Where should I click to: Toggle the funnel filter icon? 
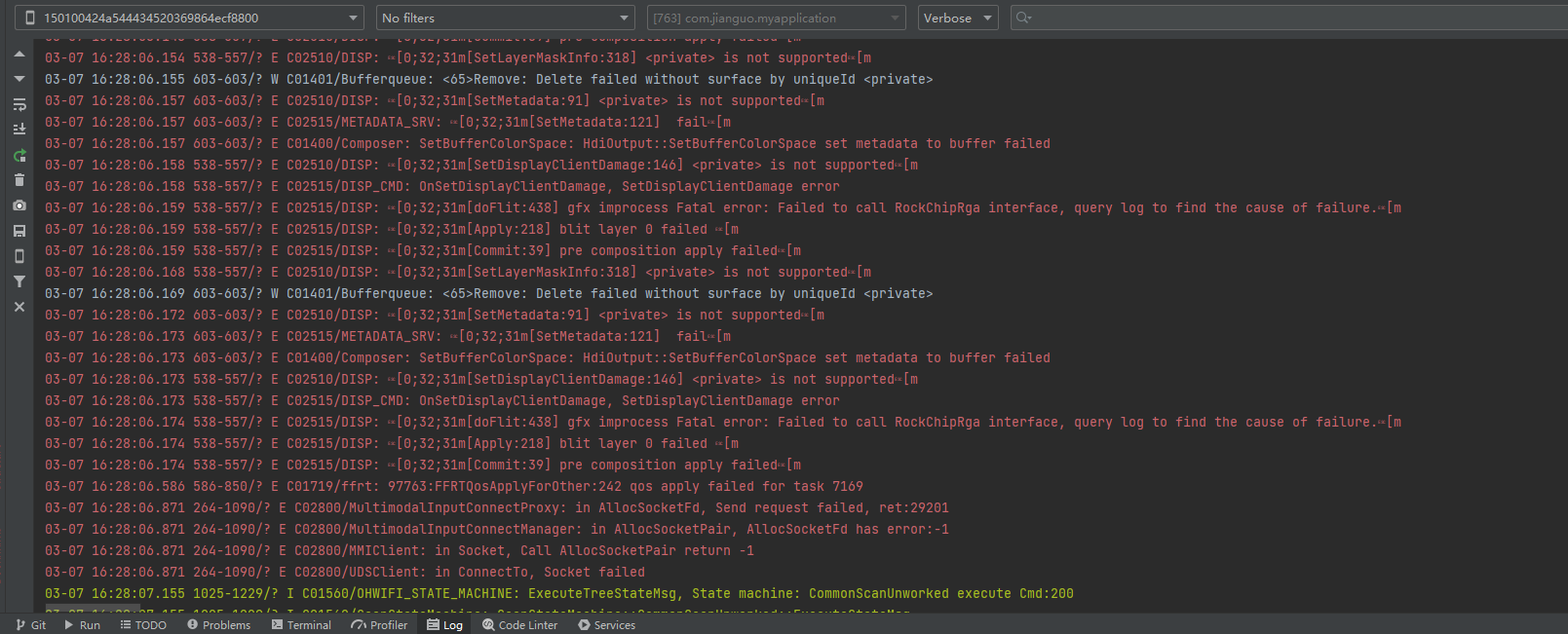tap(19, 281)
